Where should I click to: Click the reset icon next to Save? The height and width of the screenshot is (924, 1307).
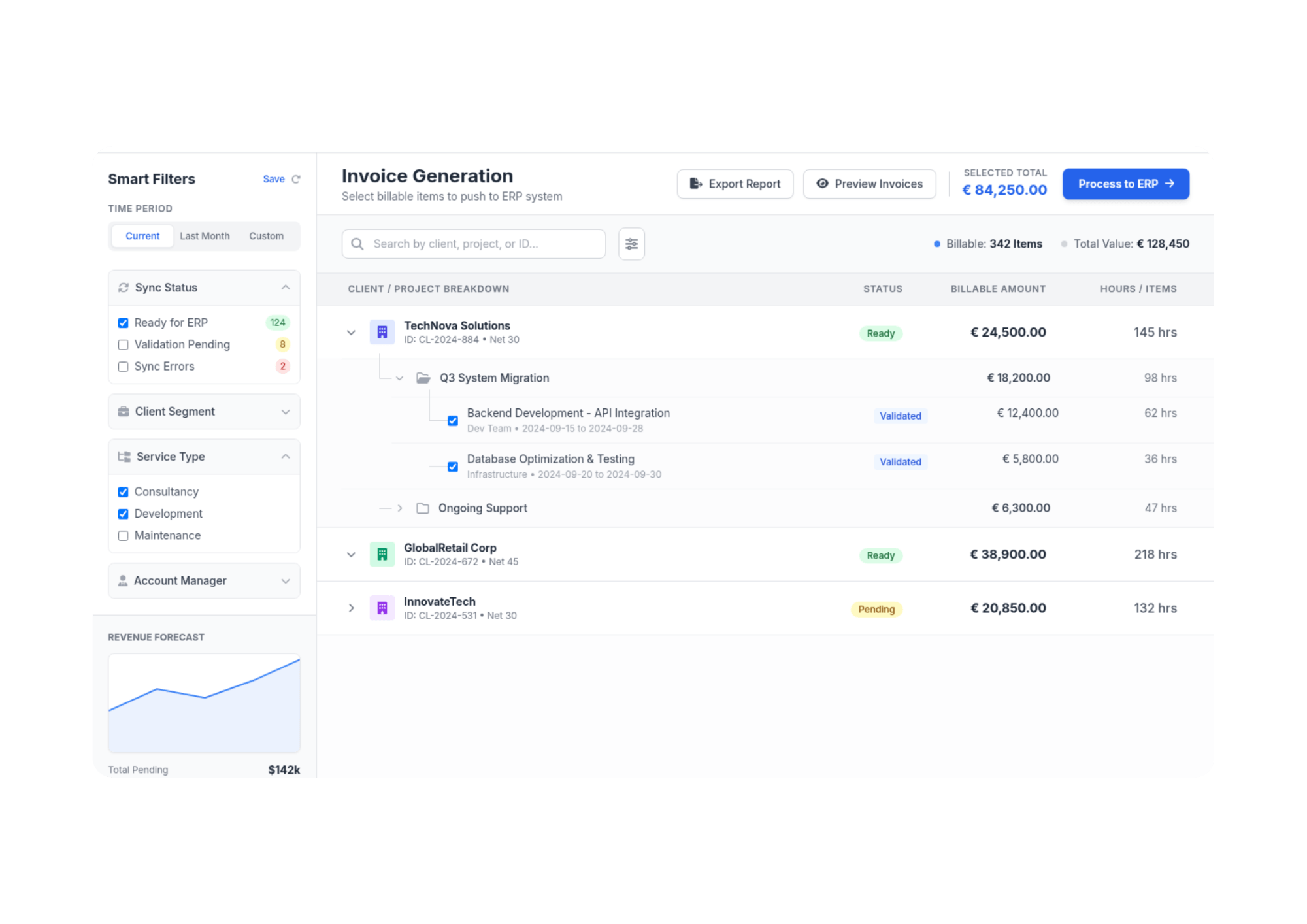pyautogui.click(x=296, y=179)
